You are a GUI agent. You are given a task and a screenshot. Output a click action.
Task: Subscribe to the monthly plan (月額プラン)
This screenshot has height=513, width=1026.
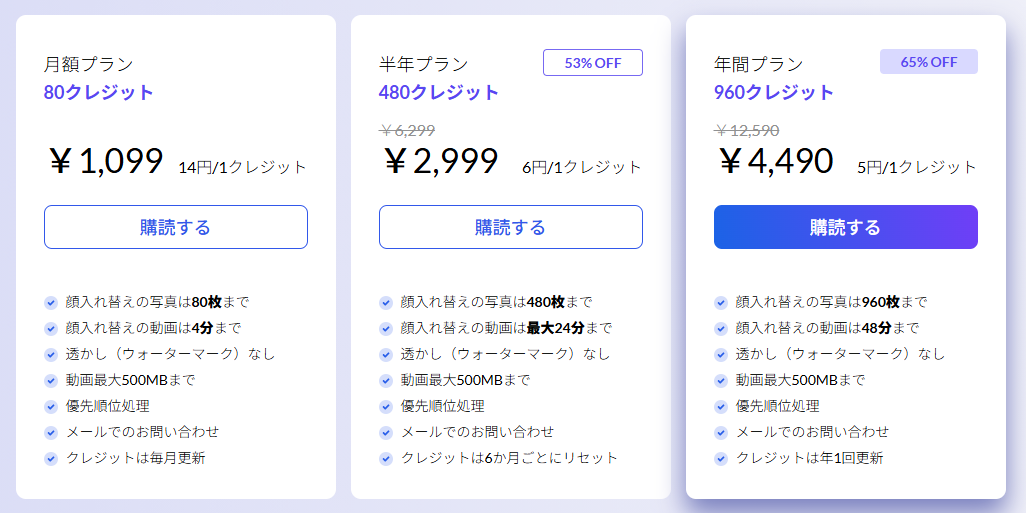175,227
